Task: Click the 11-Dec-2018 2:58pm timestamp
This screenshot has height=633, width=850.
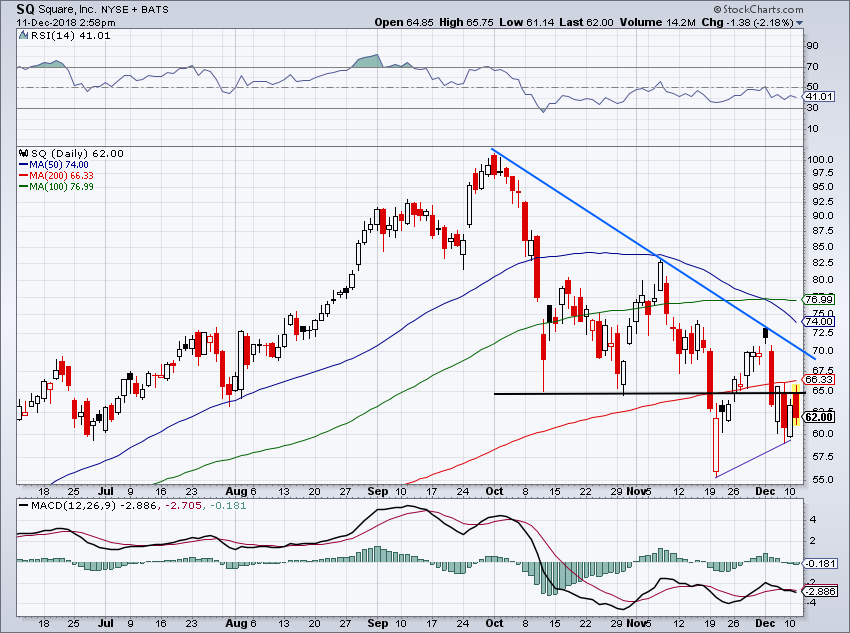Action: (66, 23)
